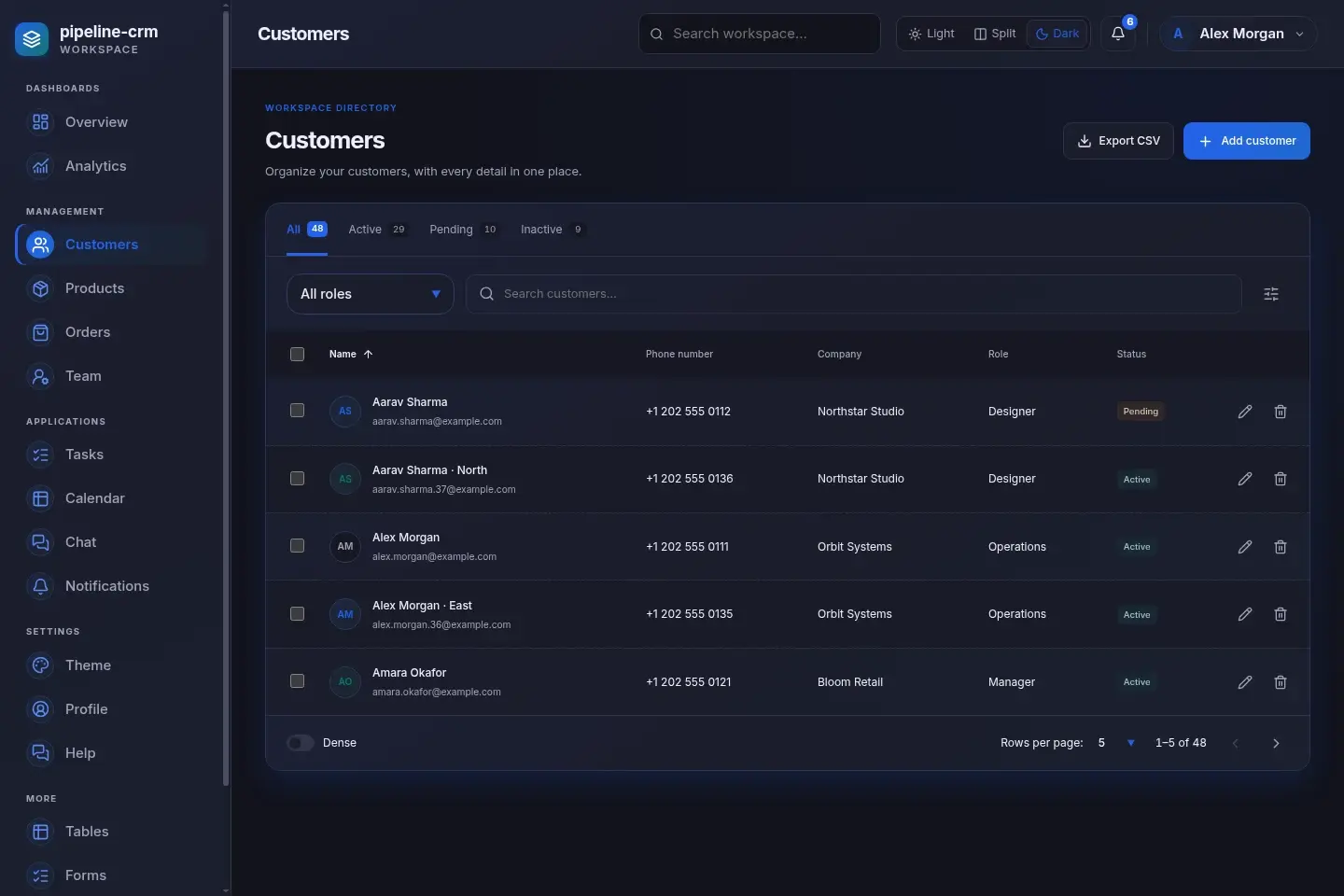Open Forms in the sidebar
The height and width of the screenshot is (896, 1344).
(111, 875)
